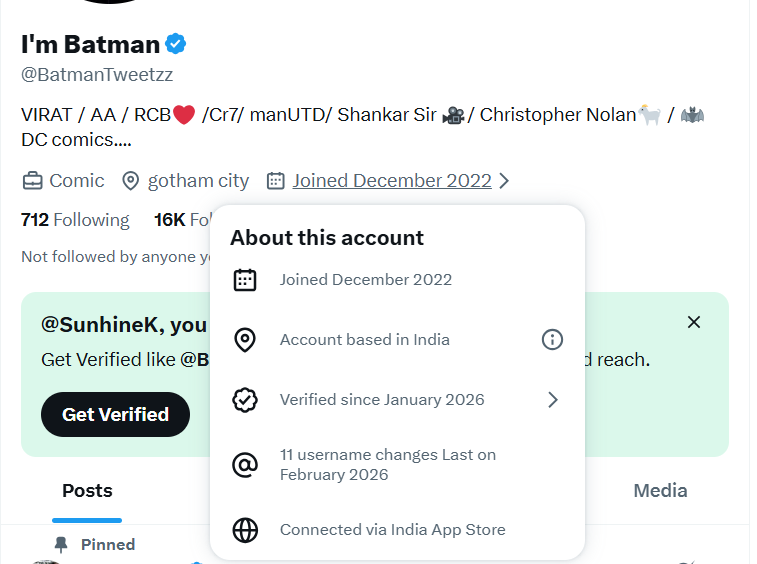The height and width of the screenshot is (564, 757).
Task: Click the info icon for Account based in India
Action: [x=552, y=339]
